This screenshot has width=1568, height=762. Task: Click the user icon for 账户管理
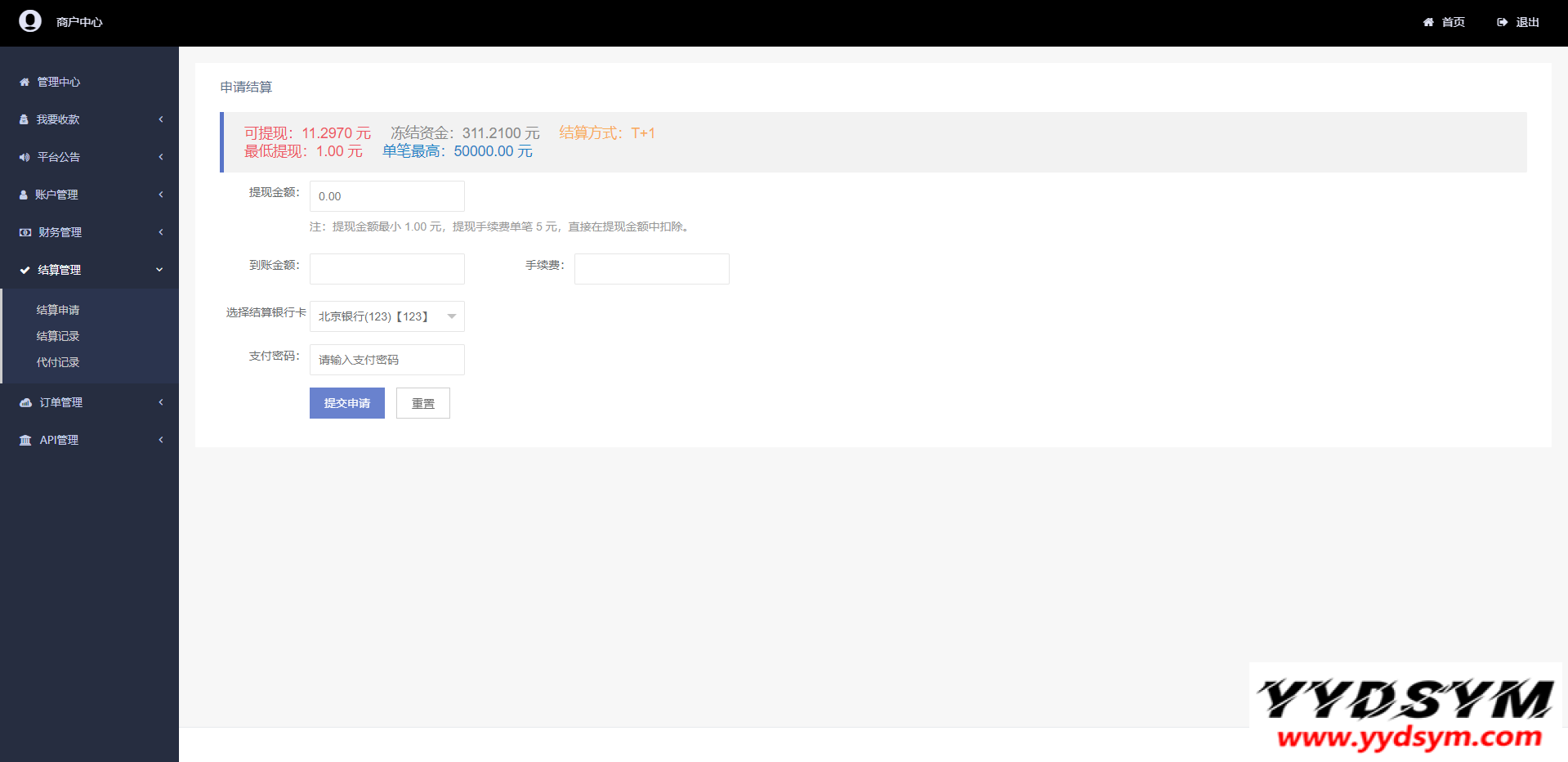(24, 195)
